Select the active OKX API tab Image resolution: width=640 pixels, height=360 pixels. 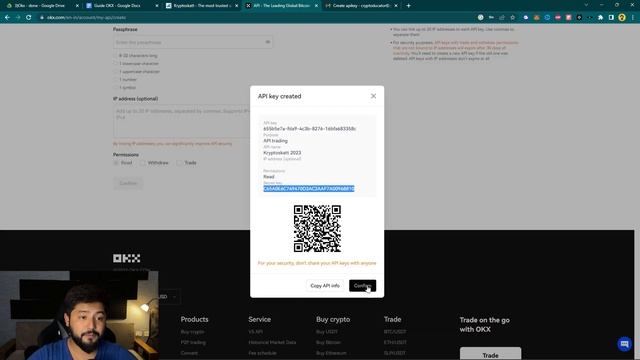click(281, 6)
